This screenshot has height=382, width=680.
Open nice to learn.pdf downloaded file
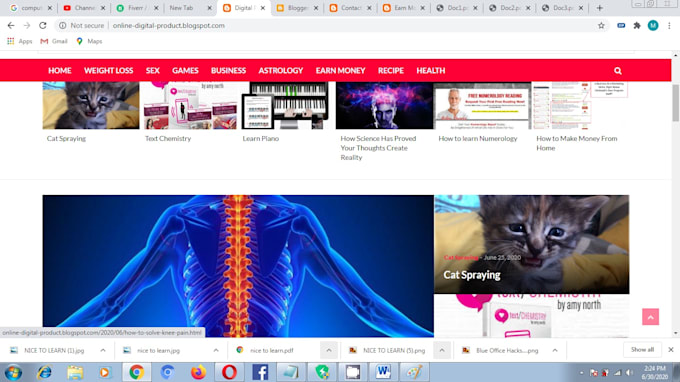(271, 350)
